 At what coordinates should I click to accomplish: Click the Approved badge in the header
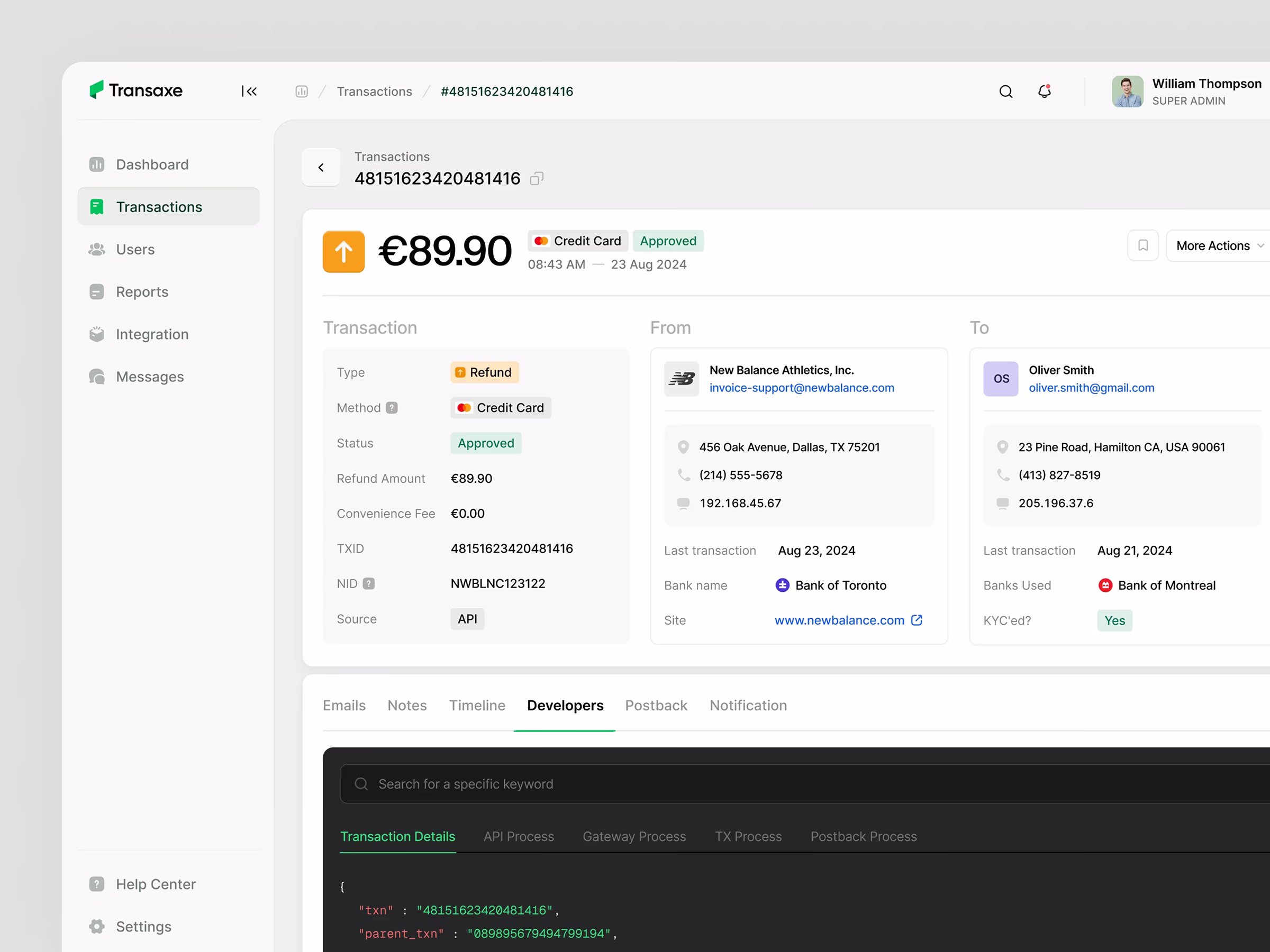[668, 241]
